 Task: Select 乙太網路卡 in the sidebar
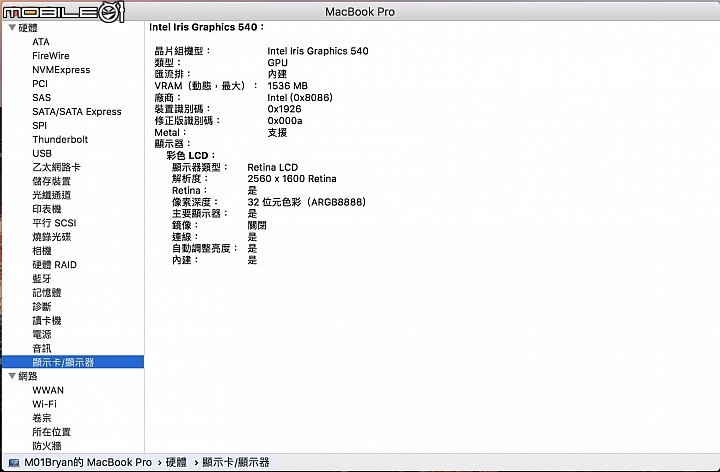point(56,167)
